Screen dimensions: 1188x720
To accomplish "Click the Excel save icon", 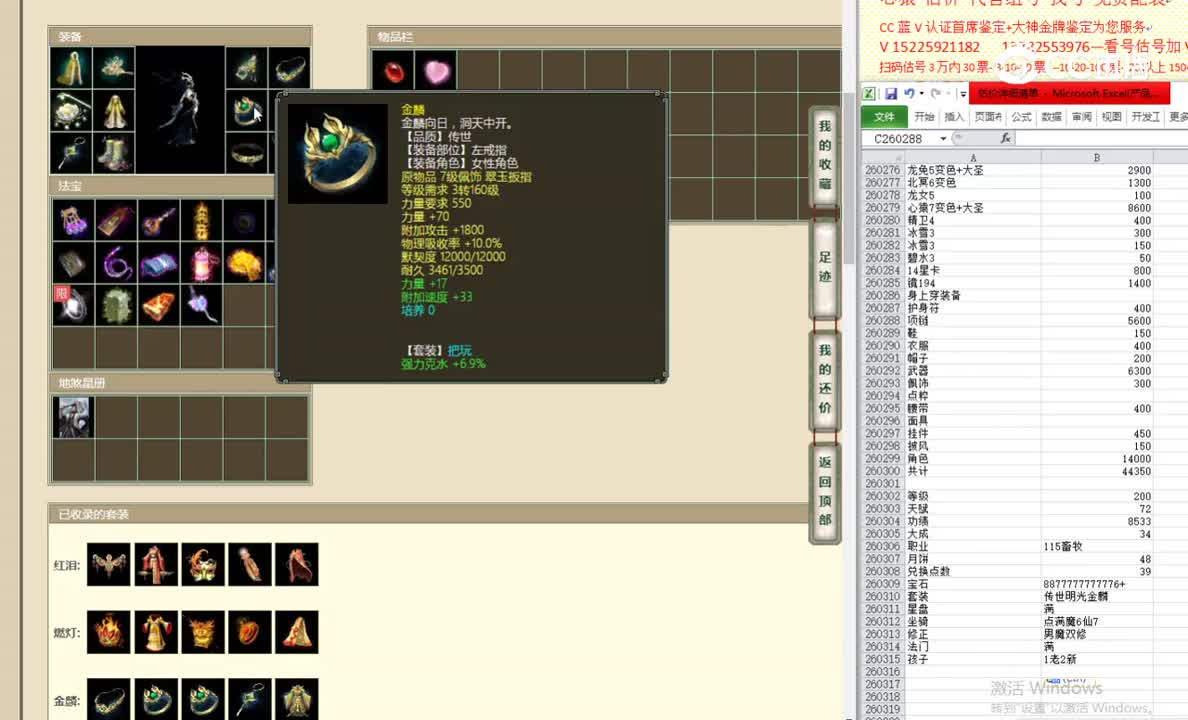I will pos(890,93).
